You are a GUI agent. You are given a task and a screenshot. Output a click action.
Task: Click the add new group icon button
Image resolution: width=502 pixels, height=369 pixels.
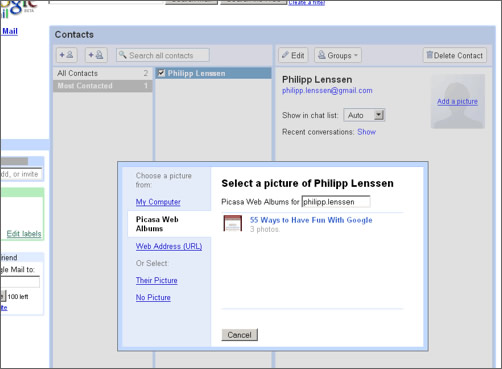coord(96,55)
